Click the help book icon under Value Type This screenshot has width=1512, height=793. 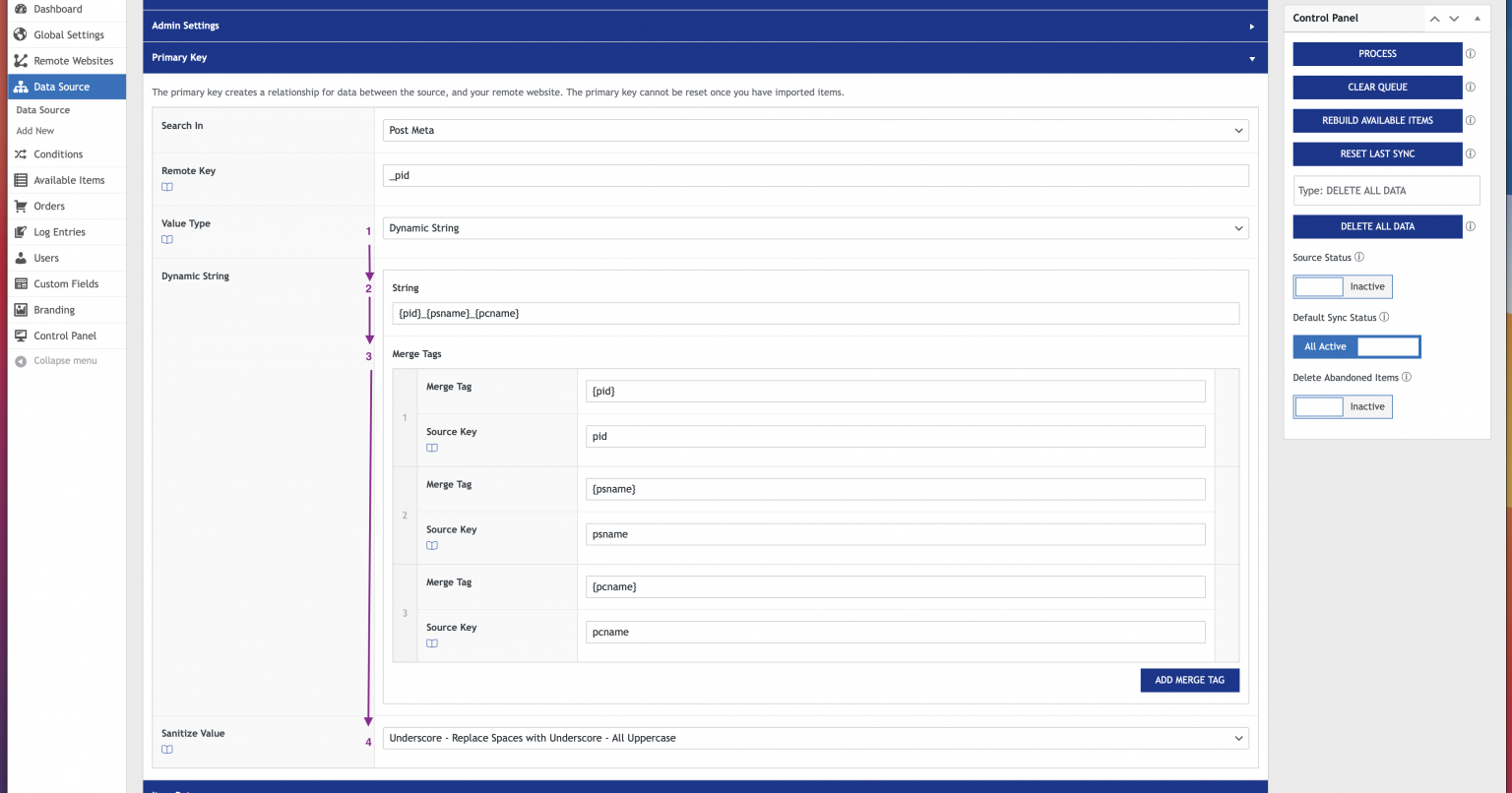[x=167, y=240]
